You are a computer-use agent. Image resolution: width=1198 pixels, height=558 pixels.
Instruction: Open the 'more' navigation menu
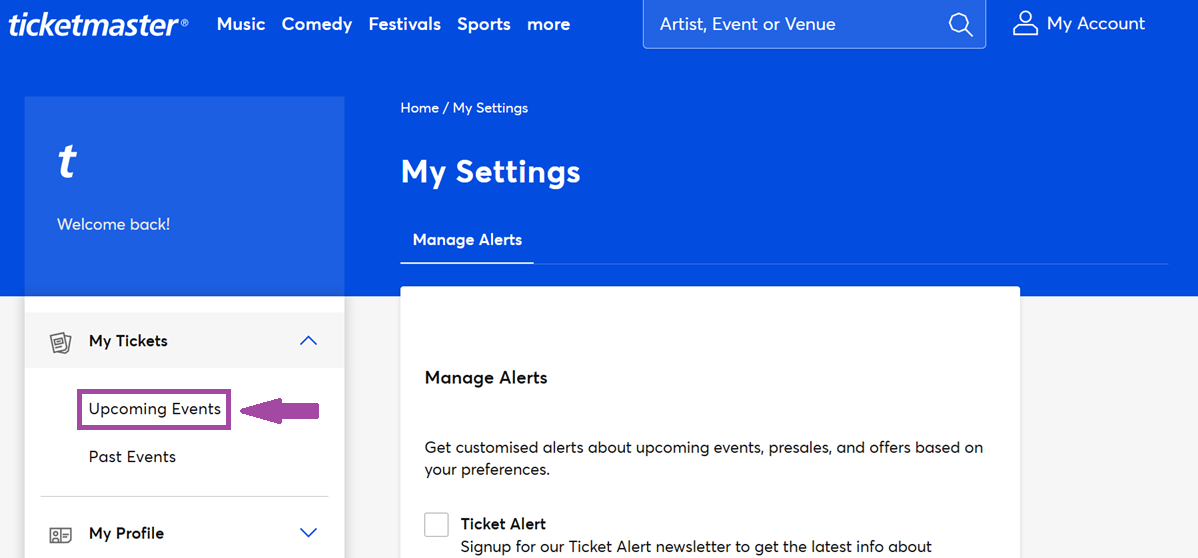[x=548, y=24]
